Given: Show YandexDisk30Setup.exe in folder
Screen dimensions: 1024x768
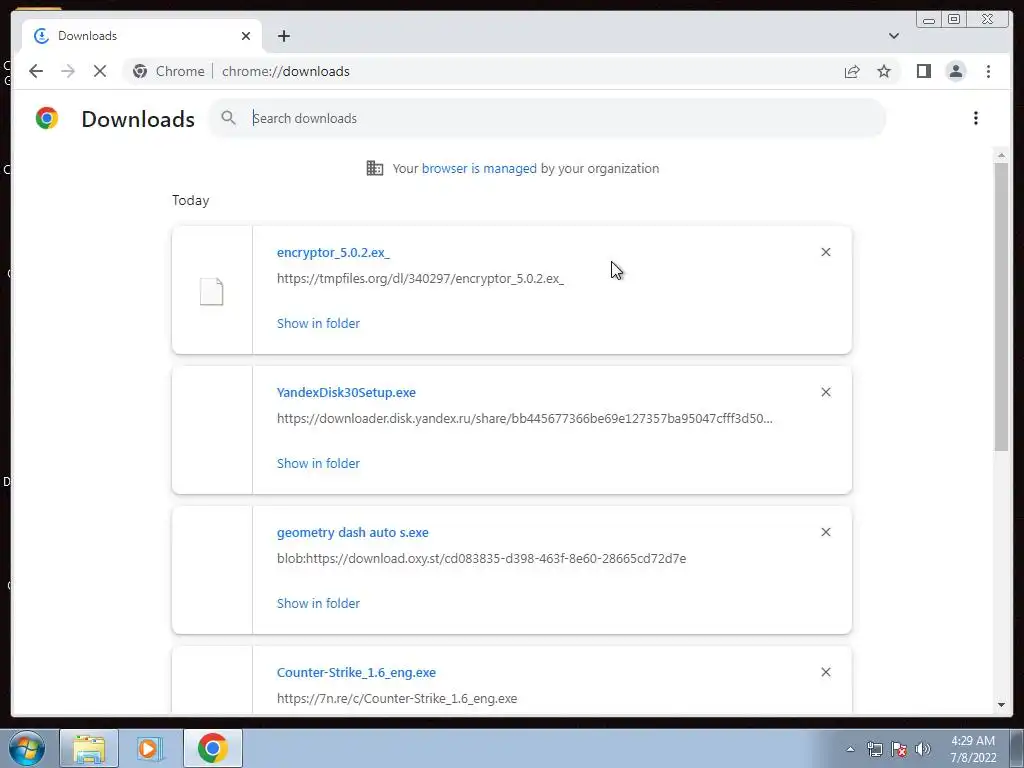Looking at the screenshot, I should 318,463.
